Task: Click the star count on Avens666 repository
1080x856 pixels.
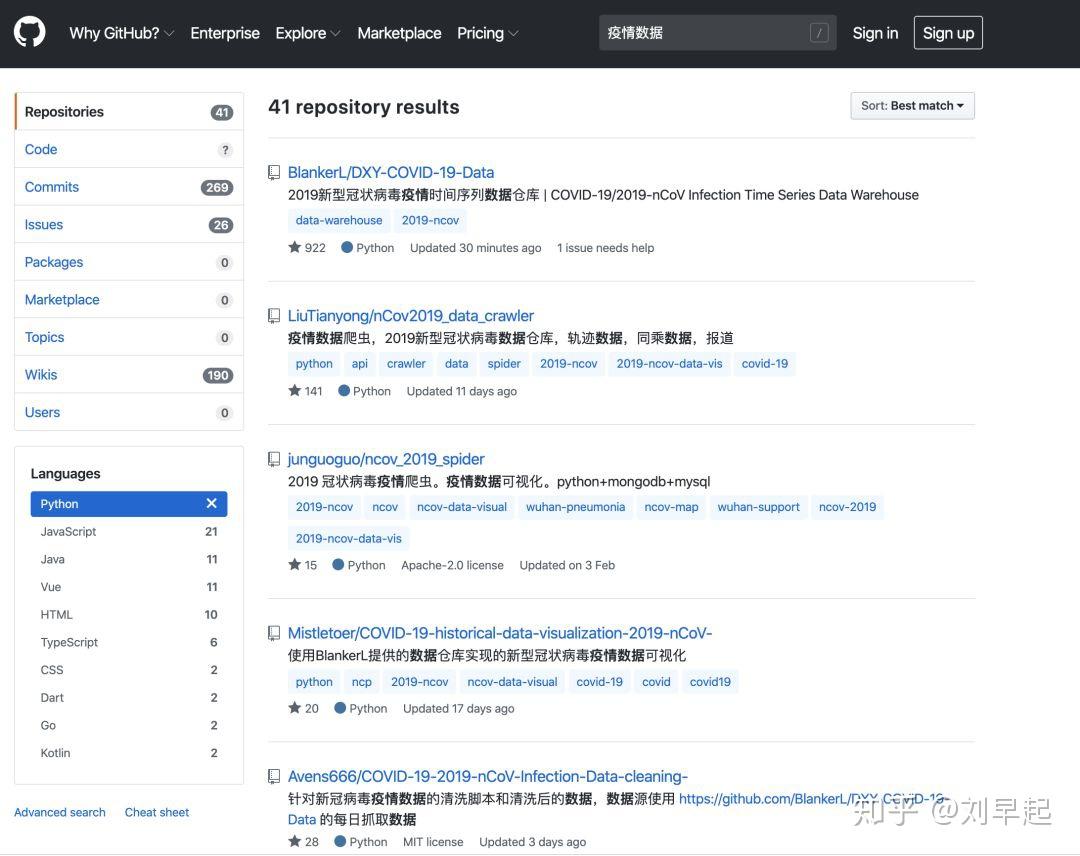Action: click(x=311, y=841)
